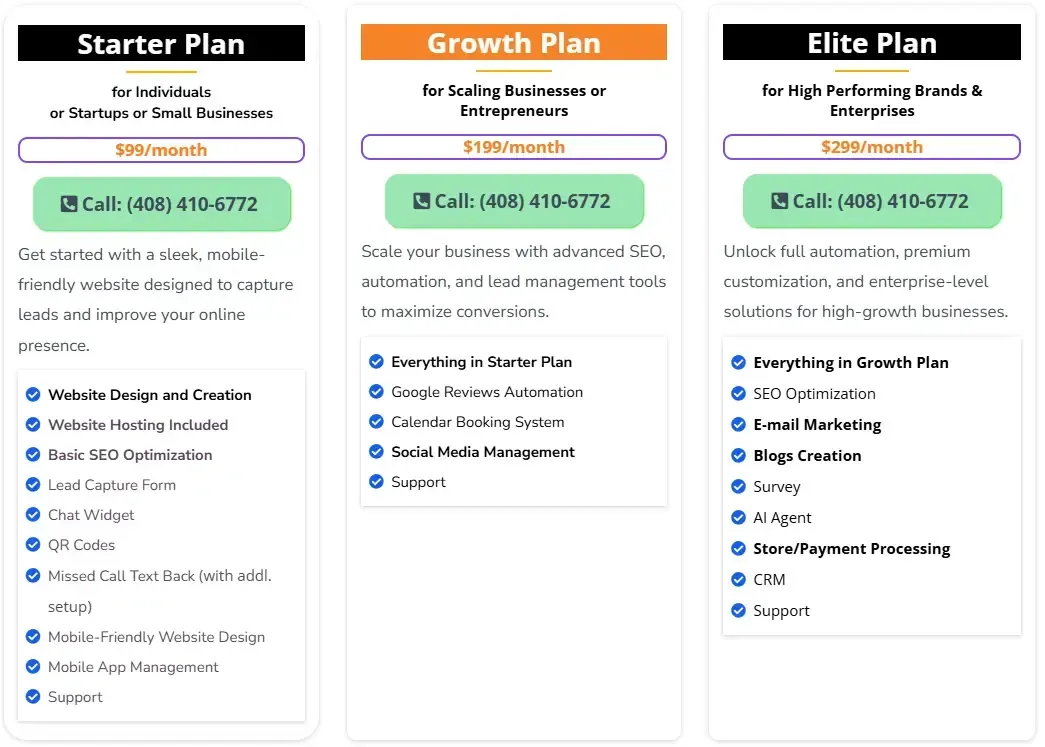
Task: Click the checkmark icon beside Website Design and Creation
Action: [33, 394]
